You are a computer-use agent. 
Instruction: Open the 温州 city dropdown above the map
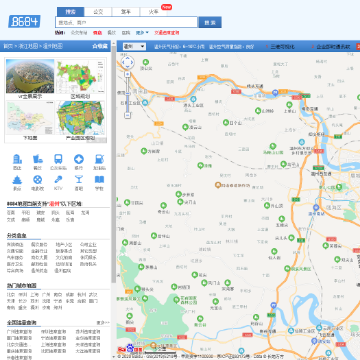[x=134, y=46]
